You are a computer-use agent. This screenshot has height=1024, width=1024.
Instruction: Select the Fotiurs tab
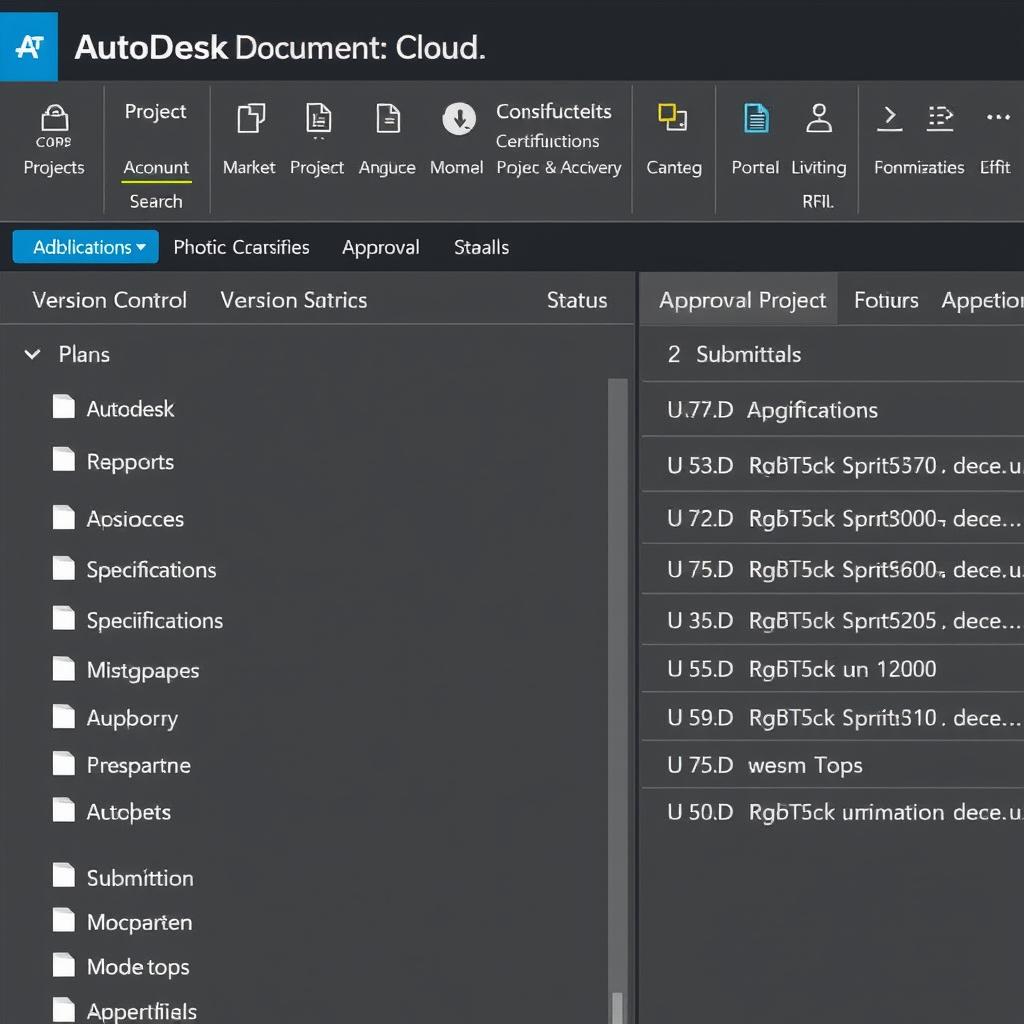[886, 300]
